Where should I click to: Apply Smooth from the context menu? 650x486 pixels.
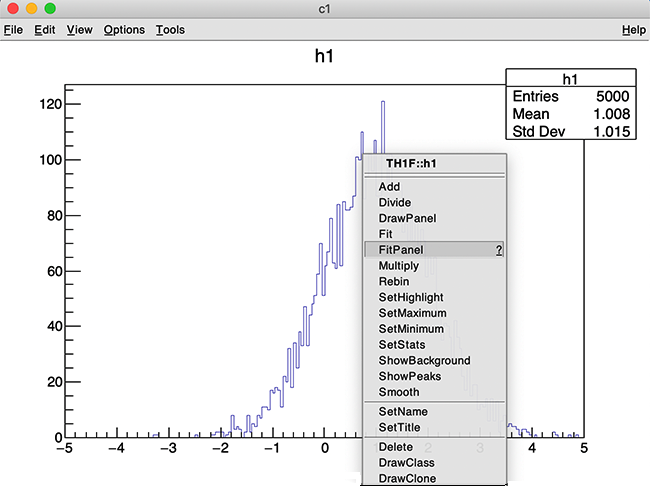point(399,392)
